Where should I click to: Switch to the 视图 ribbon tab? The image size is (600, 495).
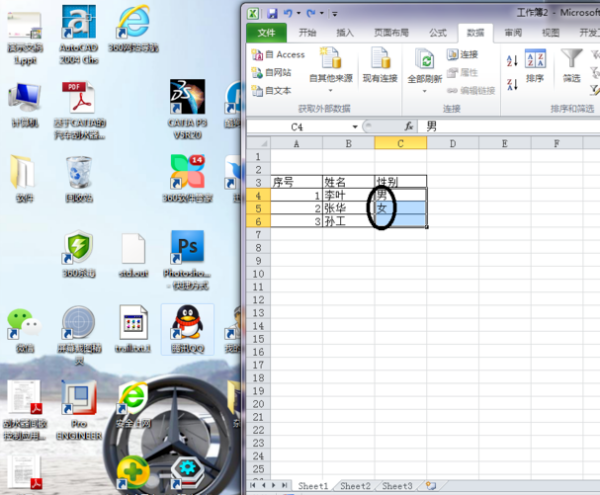[x=551, y=33]
